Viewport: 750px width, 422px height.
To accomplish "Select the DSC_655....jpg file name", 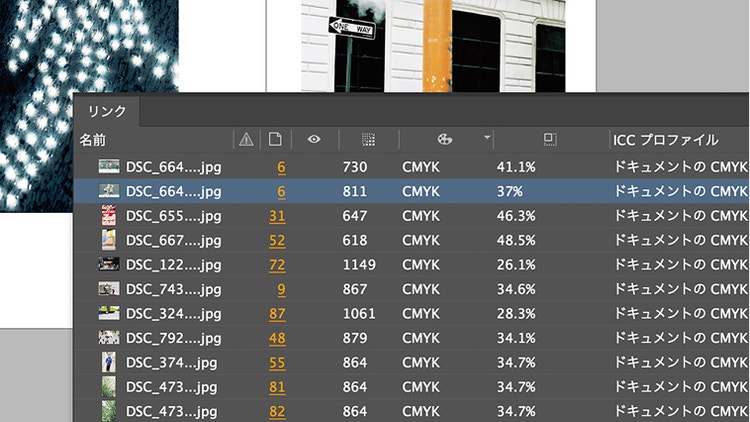I will pyautogui.click(x=174, y=216).
